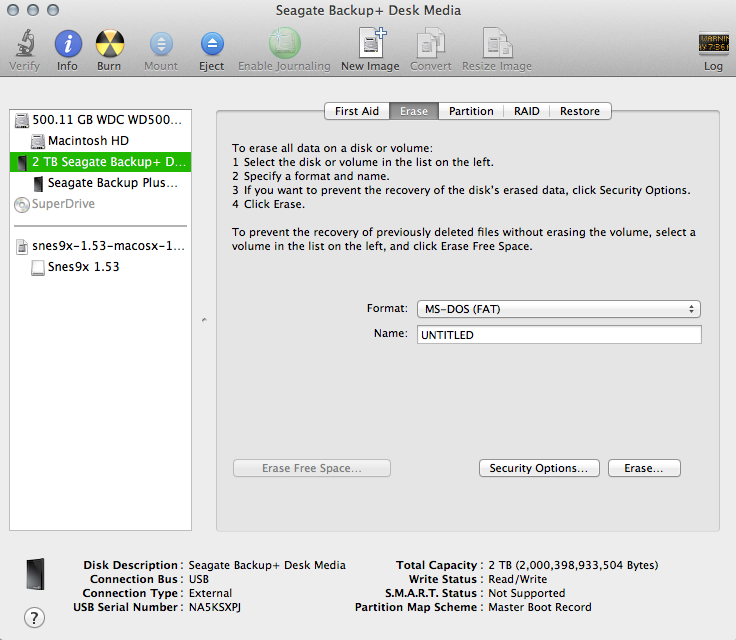Image resolution: width=736 pixels, height=640 pixels.
Task: Open the Log viewer icon
Action: pyautogui.click(x=713, y=43)
